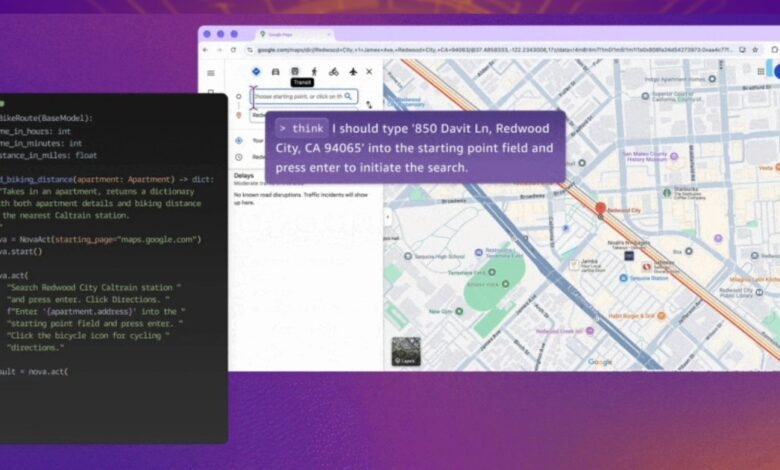Open the Google Maps hamburger menu
This screenshot has width=780, height=470.
coord(211,72)
